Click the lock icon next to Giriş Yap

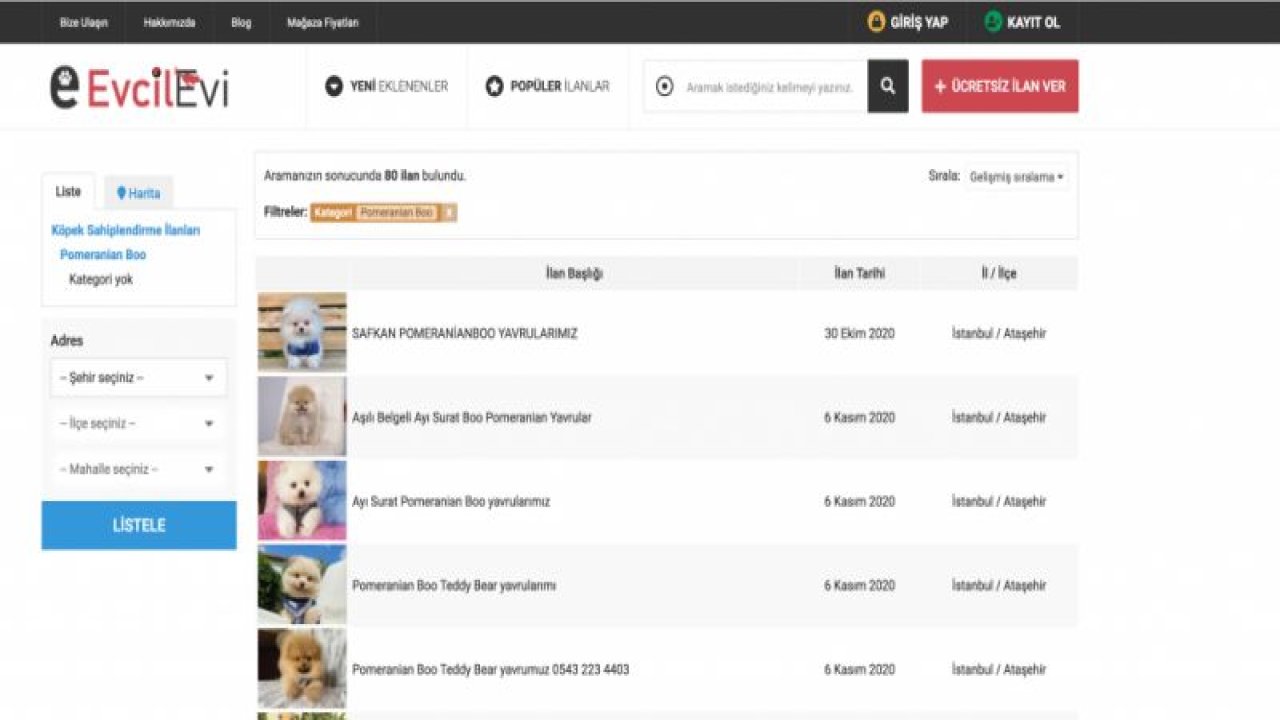point(876,21)
